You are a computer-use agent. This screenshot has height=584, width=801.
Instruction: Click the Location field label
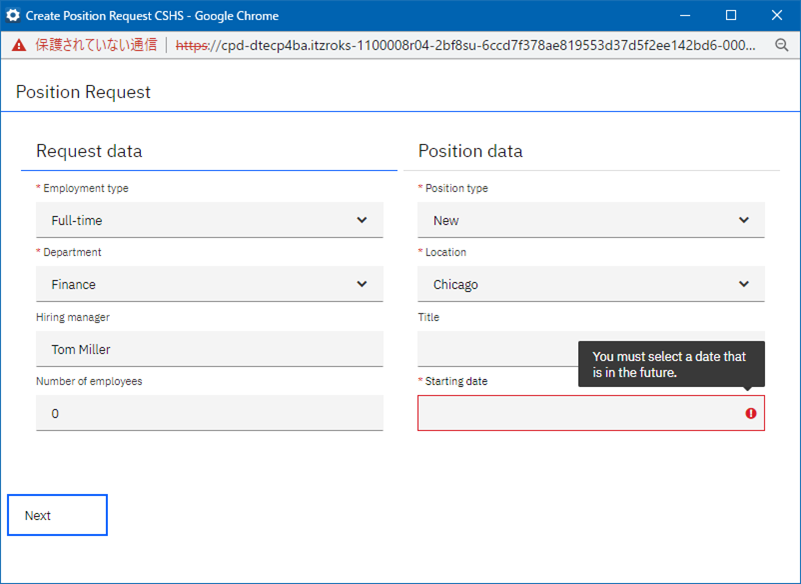tap(445, 252)
